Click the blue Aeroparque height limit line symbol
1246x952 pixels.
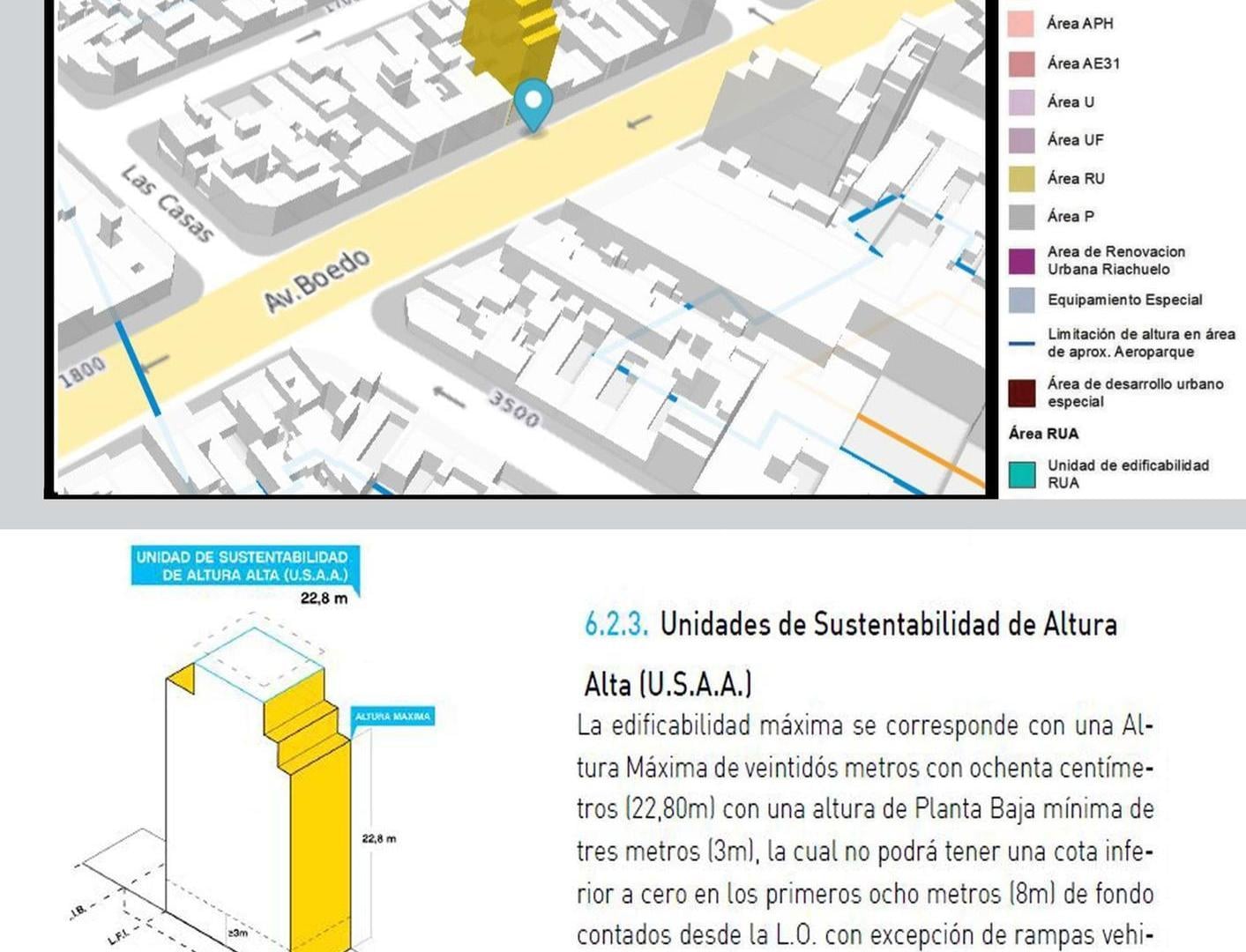(x=1020, y=343)
